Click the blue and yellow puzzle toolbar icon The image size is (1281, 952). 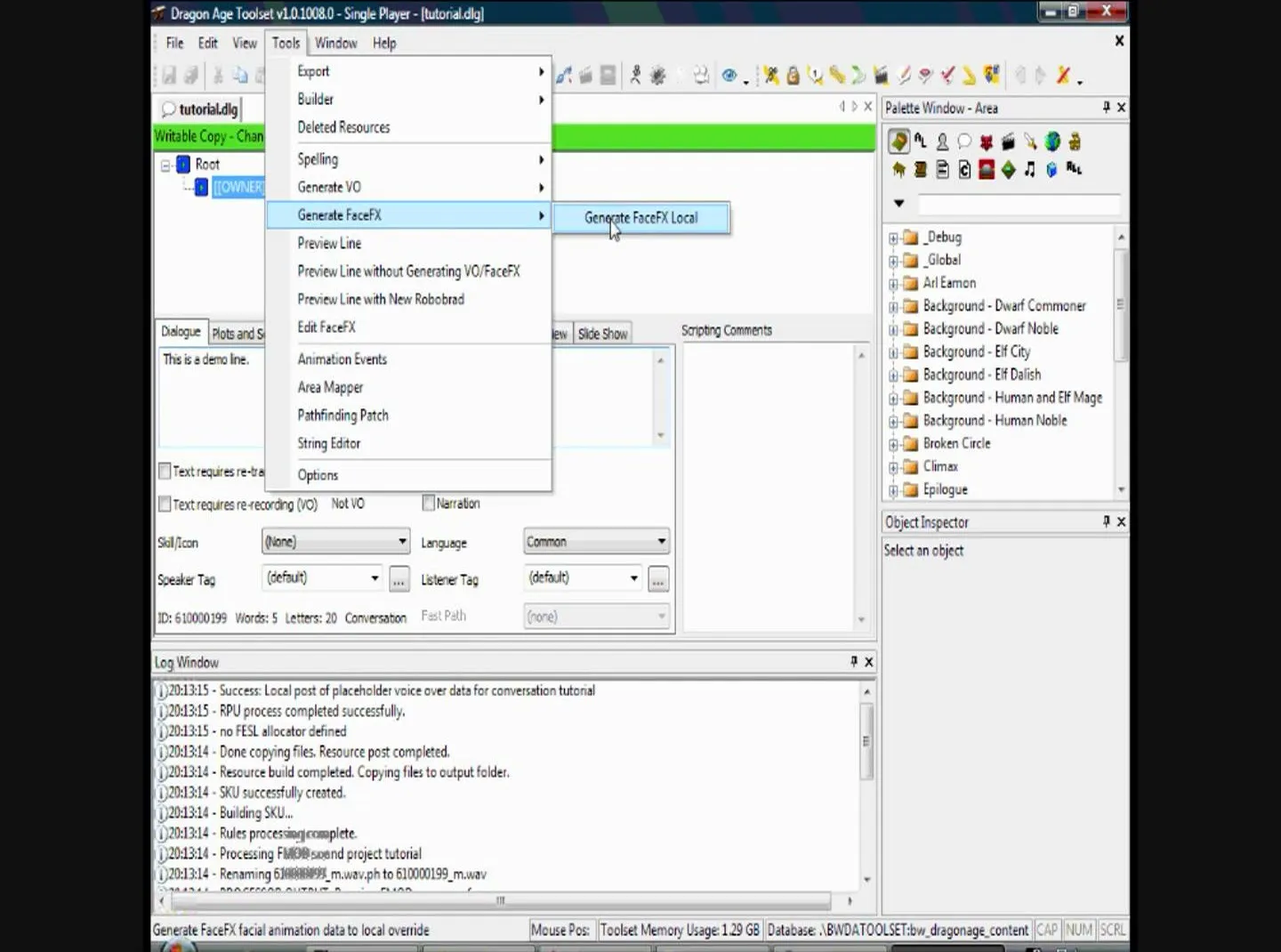tap(992, 75)
